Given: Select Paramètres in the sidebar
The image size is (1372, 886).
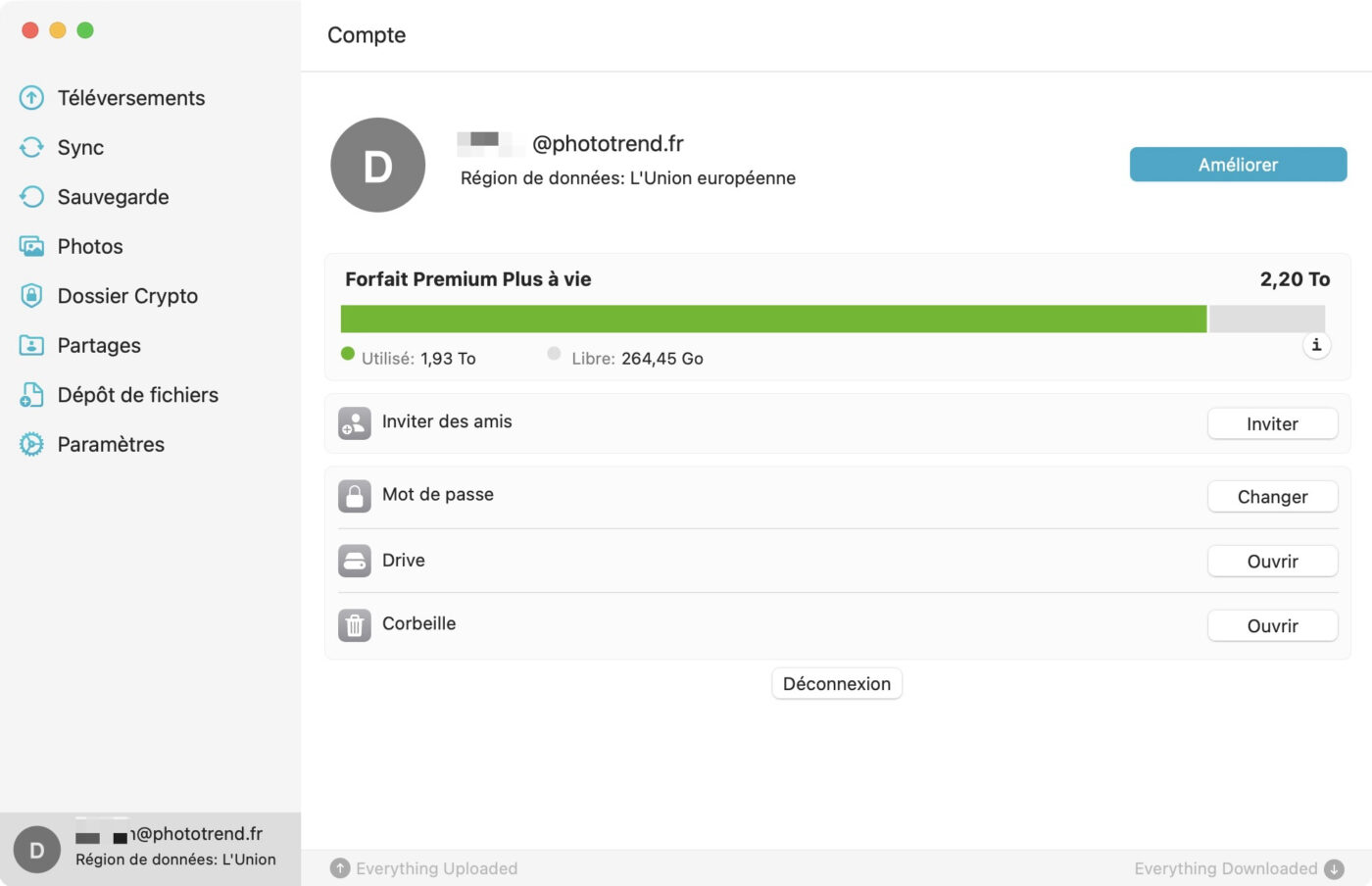Looking at the screenshot, I should (x=111, y=444).
